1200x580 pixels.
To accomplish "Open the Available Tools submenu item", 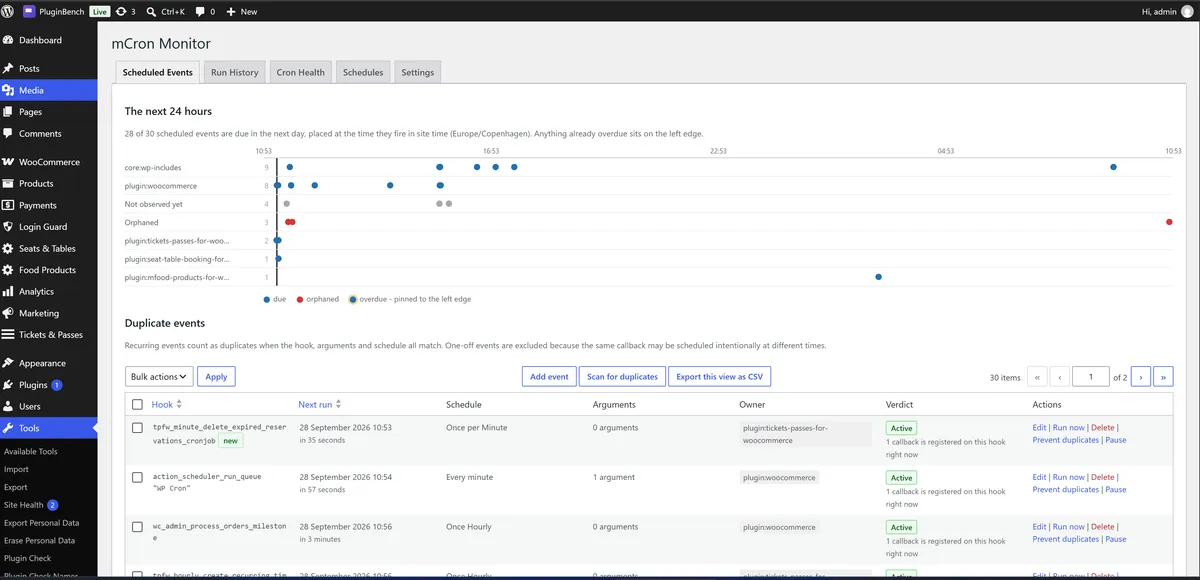I will pyautogui.click(x=31, y=451).
